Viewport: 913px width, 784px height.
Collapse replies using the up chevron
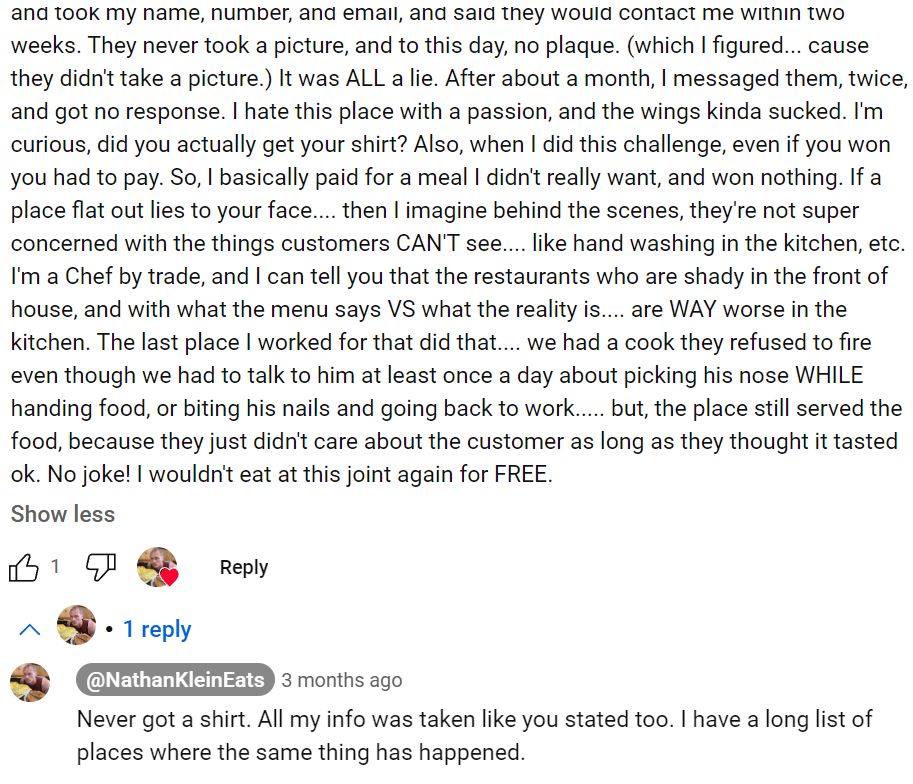30,629
